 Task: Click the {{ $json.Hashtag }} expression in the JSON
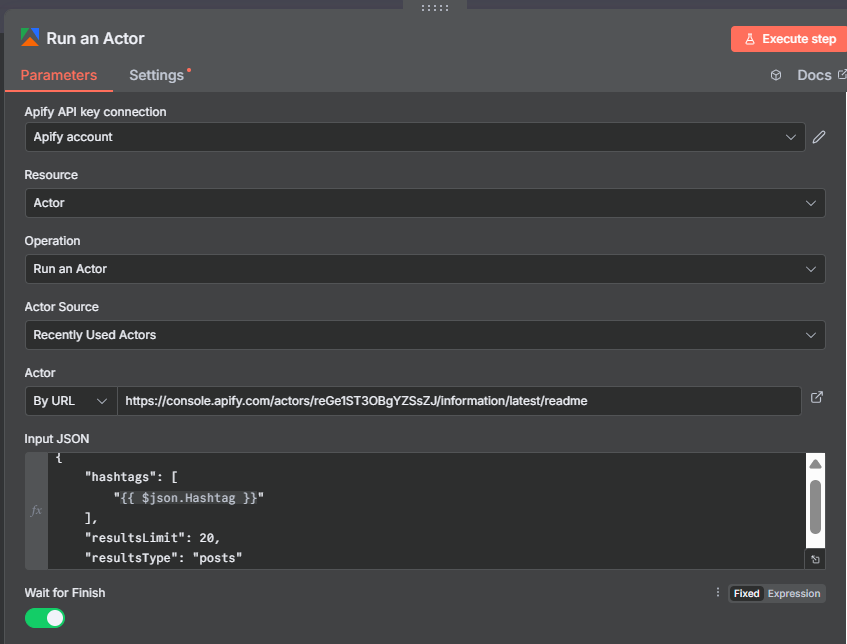pos(189,498)
